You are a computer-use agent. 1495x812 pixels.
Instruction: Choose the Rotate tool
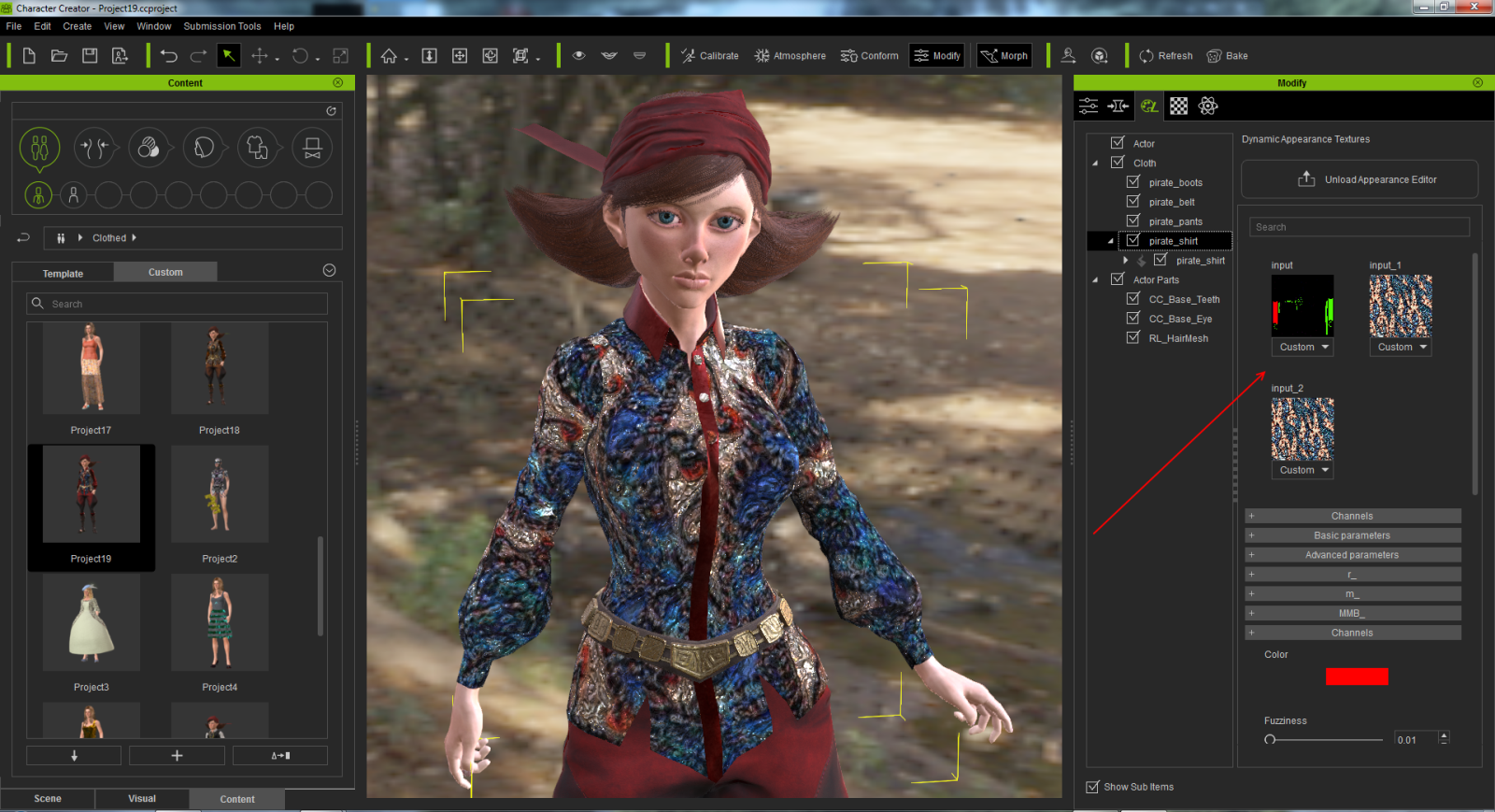(x=300, y=56)
